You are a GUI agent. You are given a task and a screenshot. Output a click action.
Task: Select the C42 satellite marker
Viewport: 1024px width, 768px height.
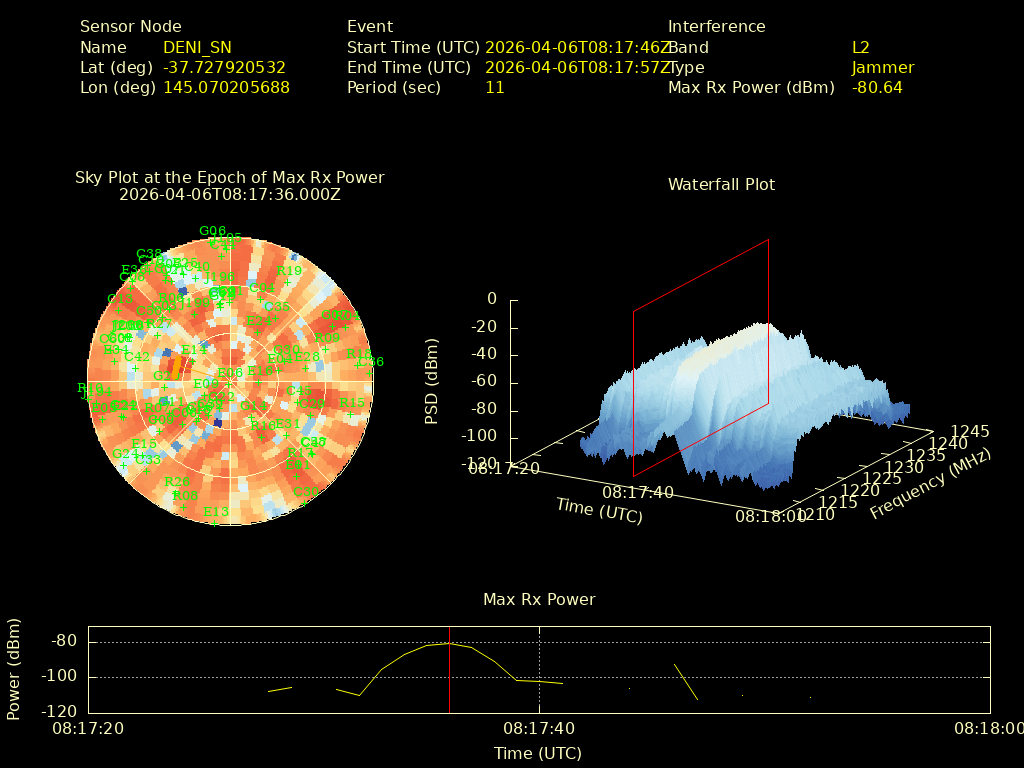(x=136, y=367)
